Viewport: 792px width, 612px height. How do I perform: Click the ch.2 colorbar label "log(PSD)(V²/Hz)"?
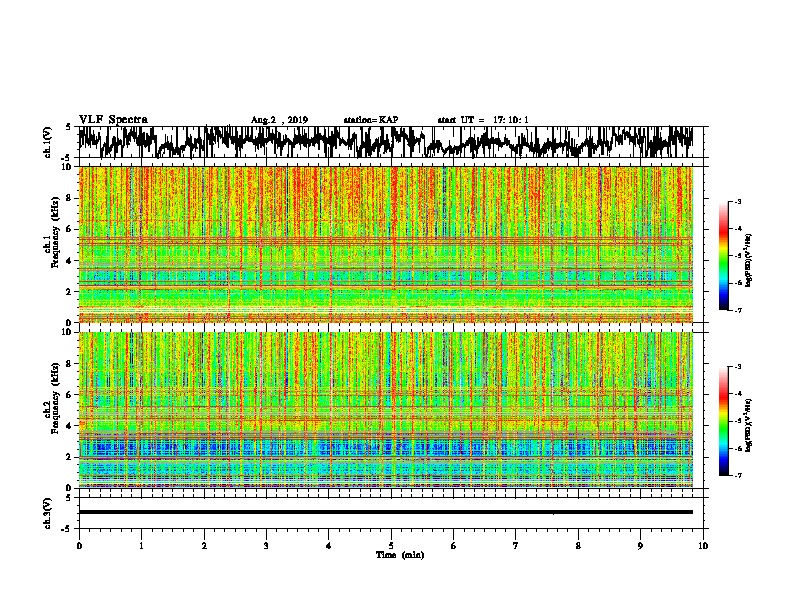coord(748,425)
